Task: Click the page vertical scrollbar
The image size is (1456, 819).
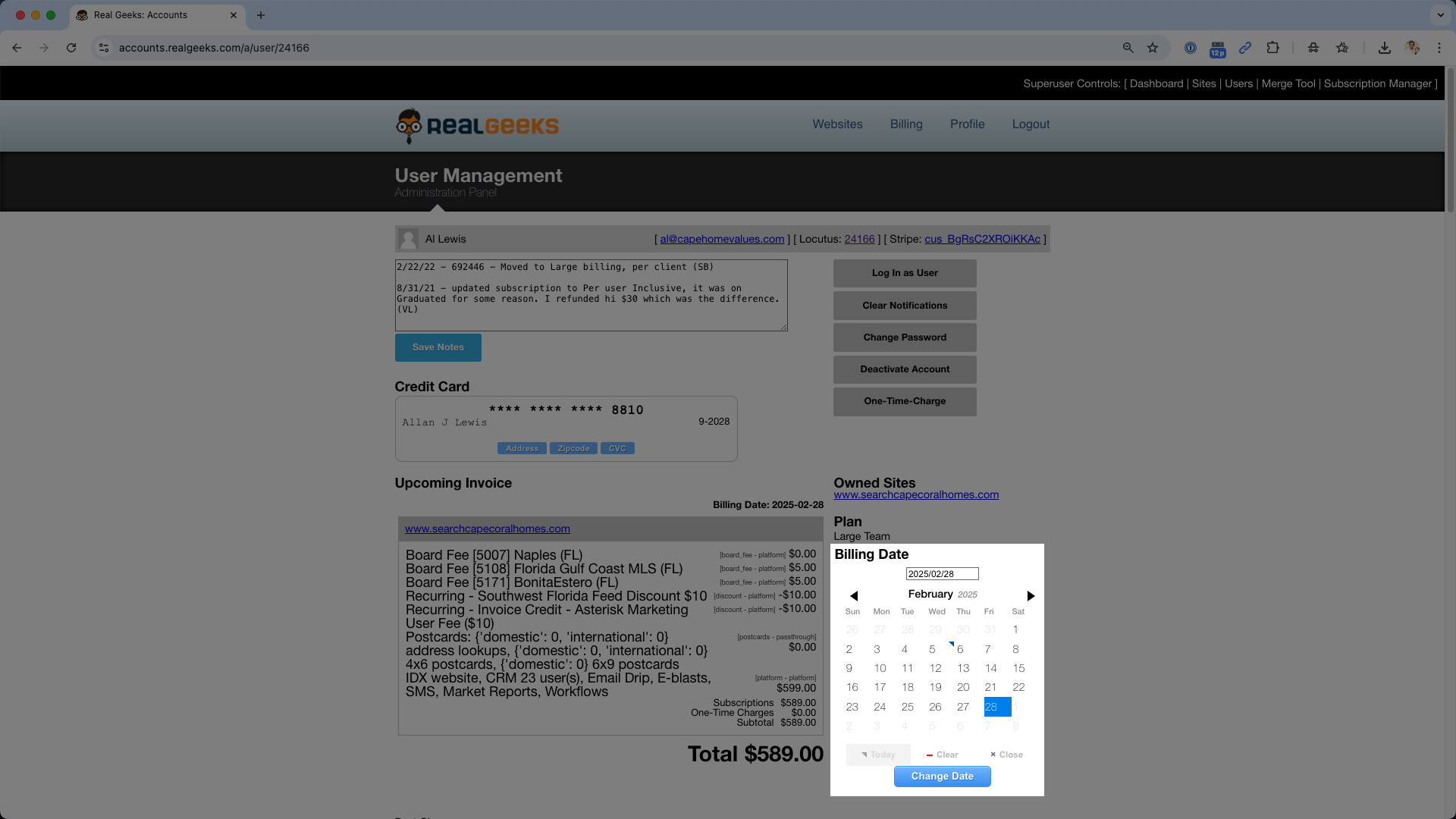Action: [x=1450, y=140]
